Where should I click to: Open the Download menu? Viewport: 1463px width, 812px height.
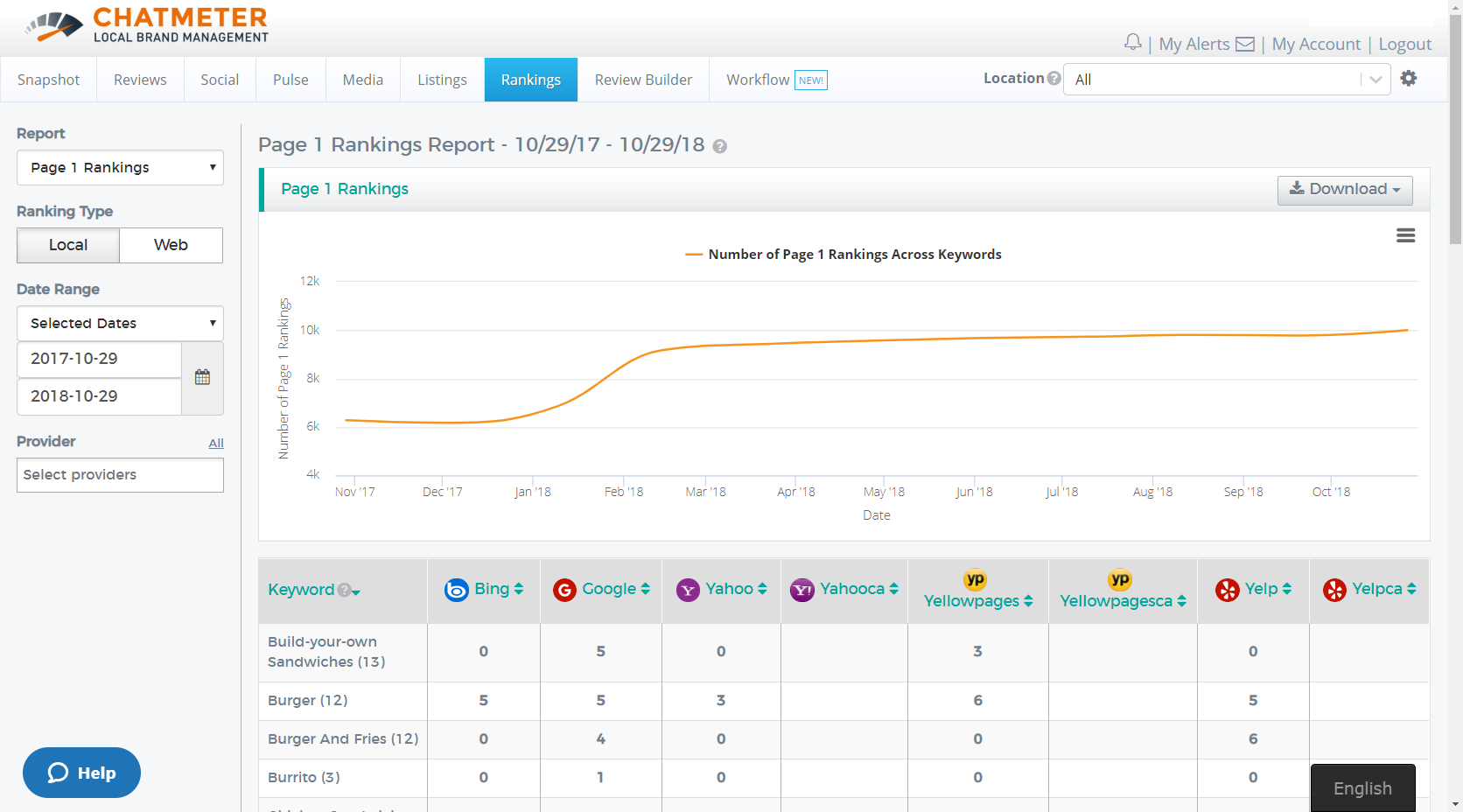[x=1345, y=189]
